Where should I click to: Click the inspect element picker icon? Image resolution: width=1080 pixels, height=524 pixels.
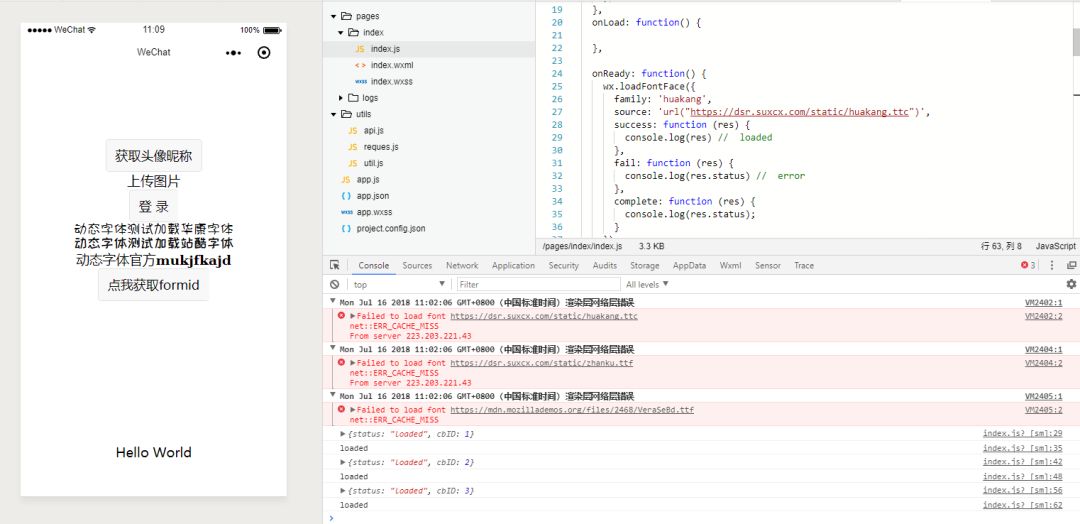pos(335,265)
